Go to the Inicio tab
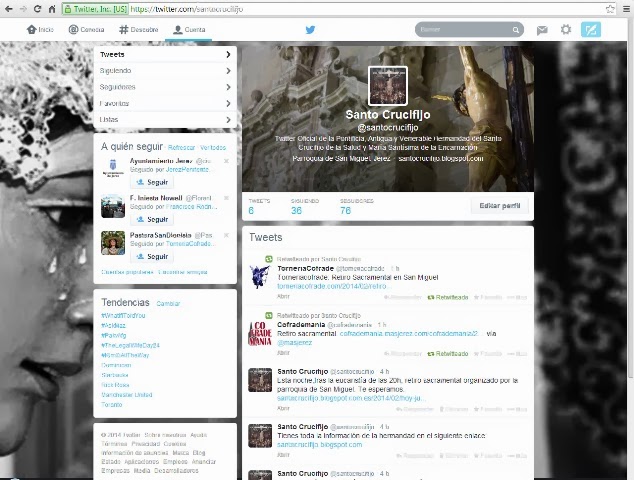This screenshot has height=480, width=634. tap(40, 30)
